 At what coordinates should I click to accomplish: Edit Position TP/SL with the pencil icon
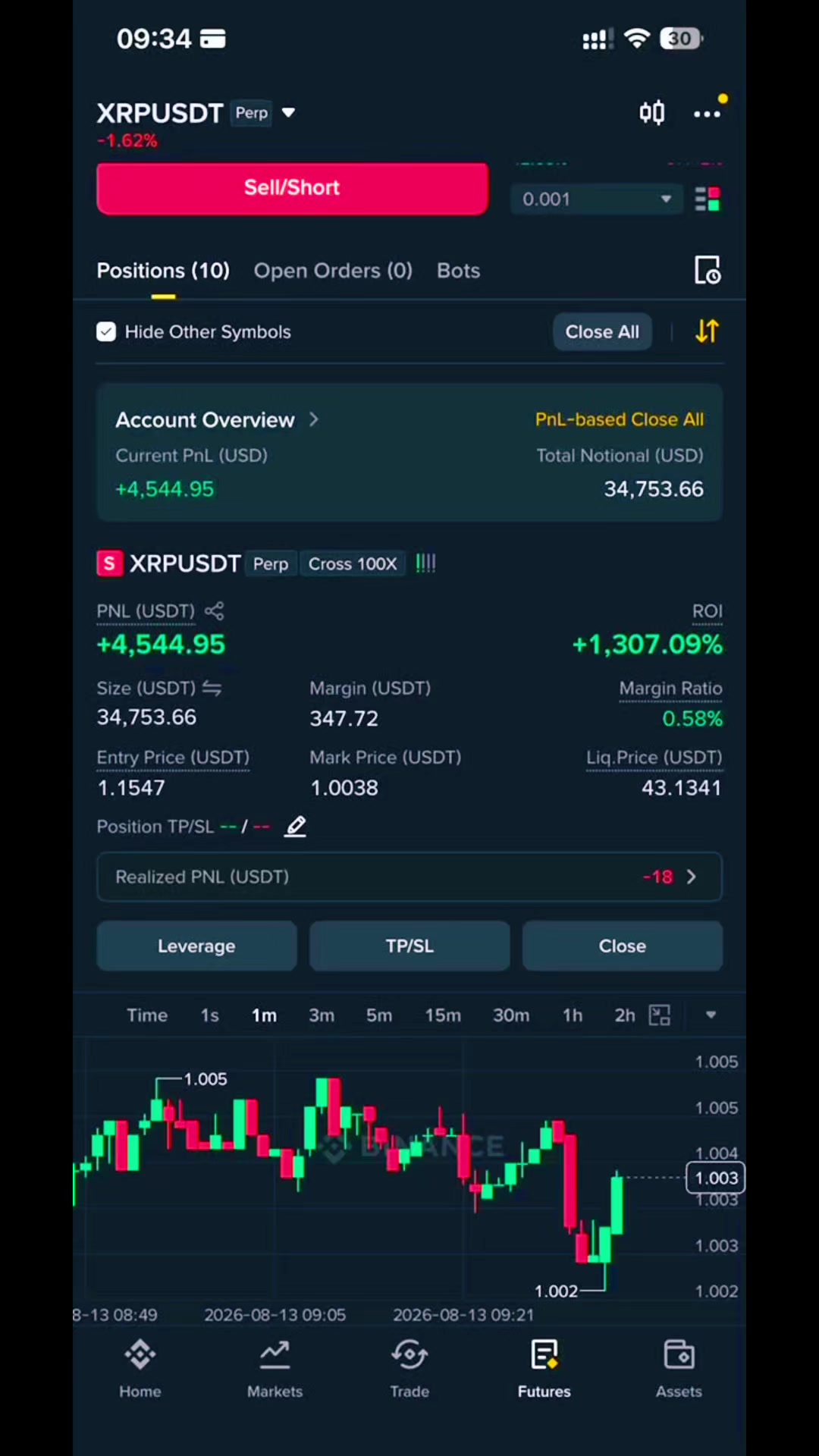(295, 827)
